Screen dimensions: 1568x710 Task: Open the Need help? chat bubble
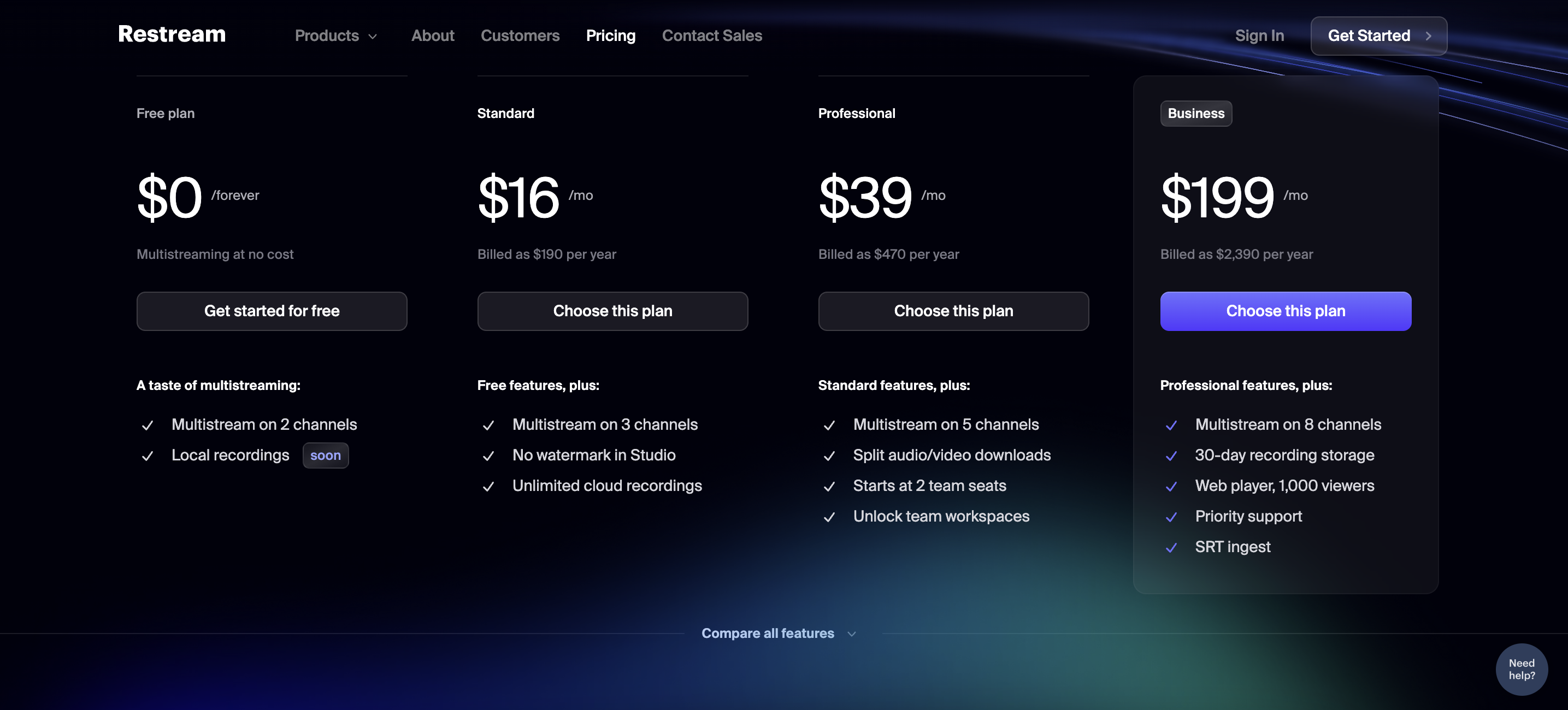[1522, 669]
